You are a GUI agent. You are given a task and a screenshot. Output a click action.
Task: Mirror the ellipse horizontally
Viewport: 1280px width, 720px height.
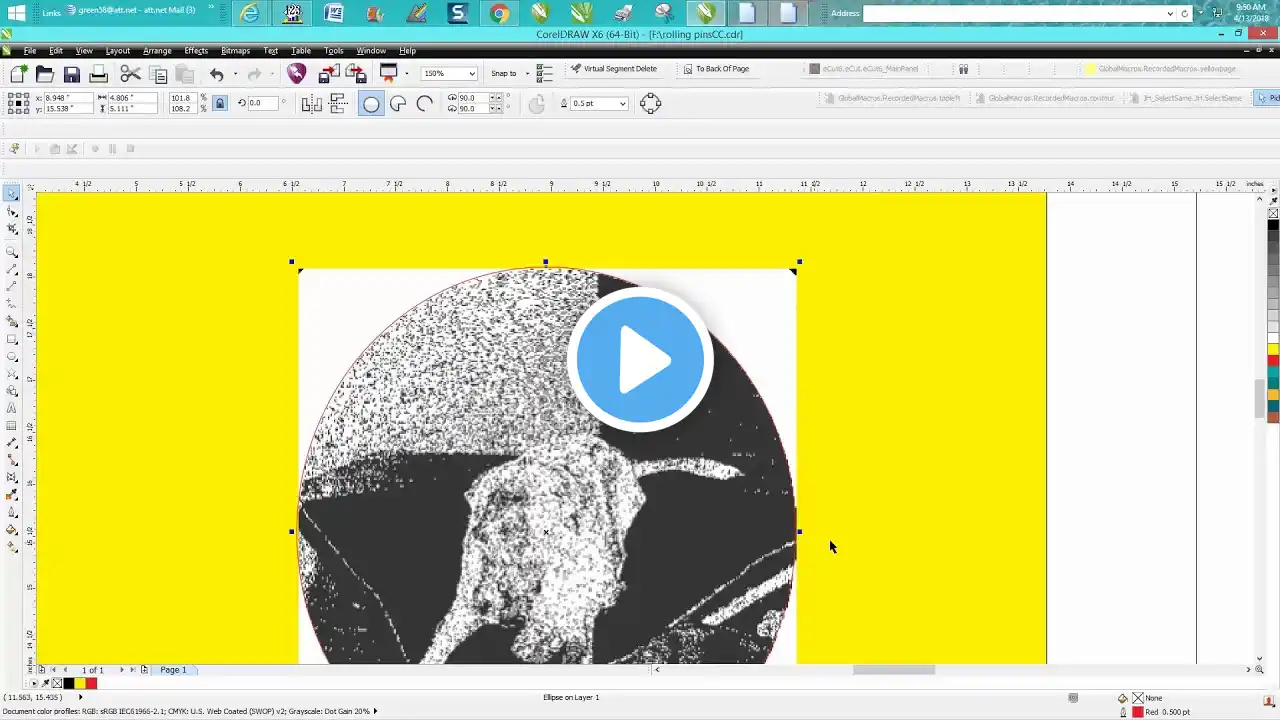click(311, 103)
